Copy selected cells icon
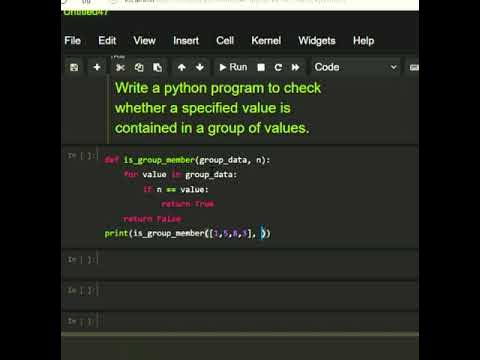Image resolution: width=480 pixels, height=360 pixels. click(x=139, y=67)
